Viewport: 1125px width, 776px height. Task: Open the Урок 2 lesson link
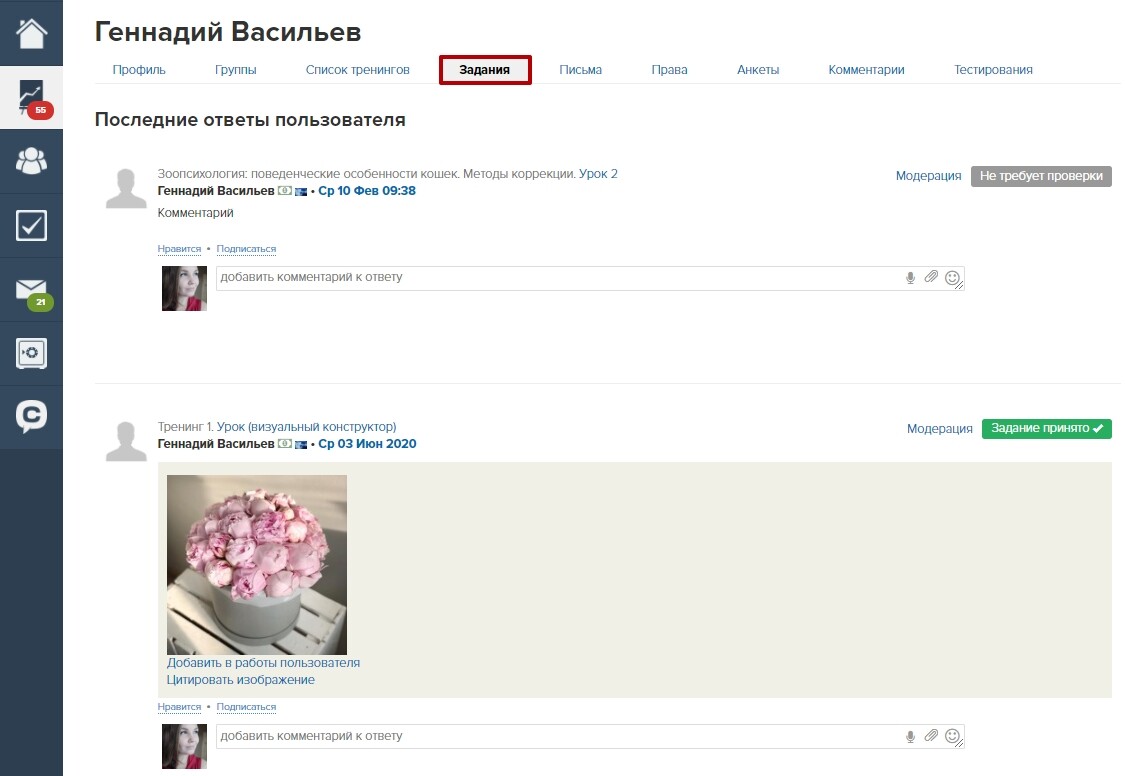598,174
